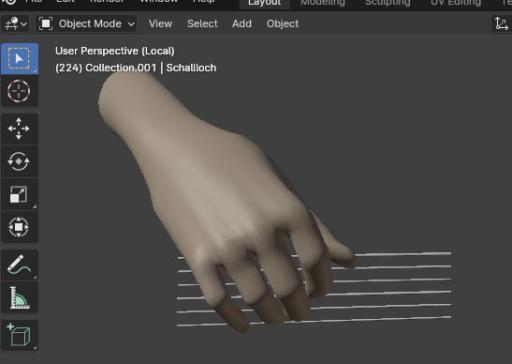The width and height of the screenshot is (512, 364).
Task: Open the editor type selector dropdown
Action: (x=16, y=24)
